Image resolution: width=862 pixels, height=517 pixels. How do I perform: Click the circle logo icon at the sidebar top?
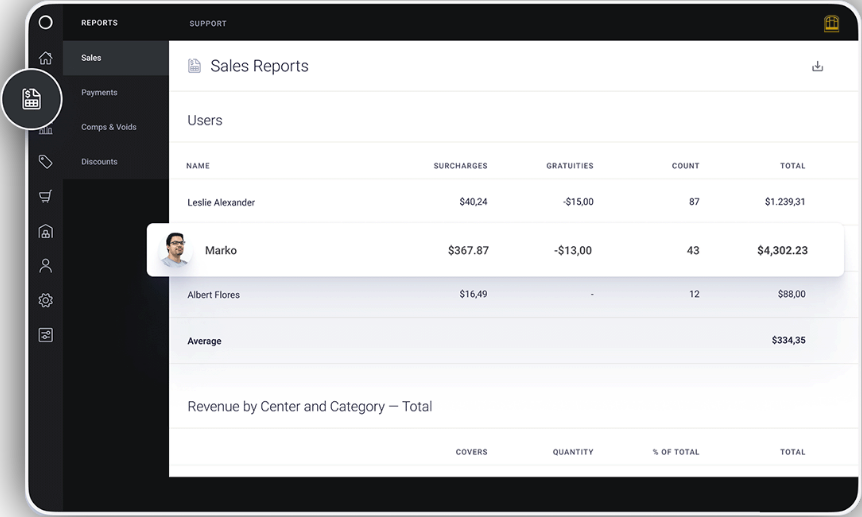46,22
